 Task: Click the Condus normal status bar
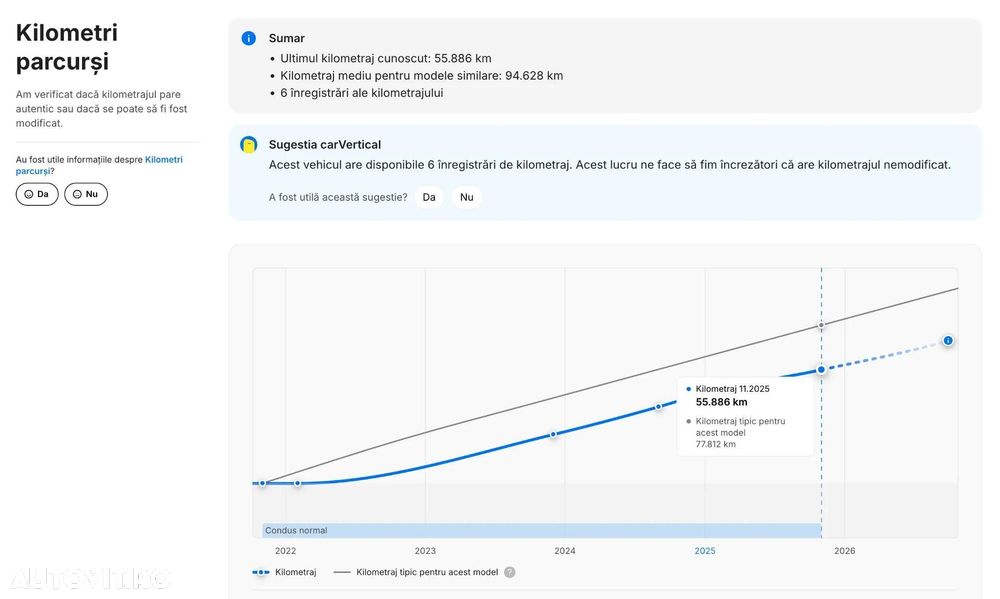click(541, 530)
